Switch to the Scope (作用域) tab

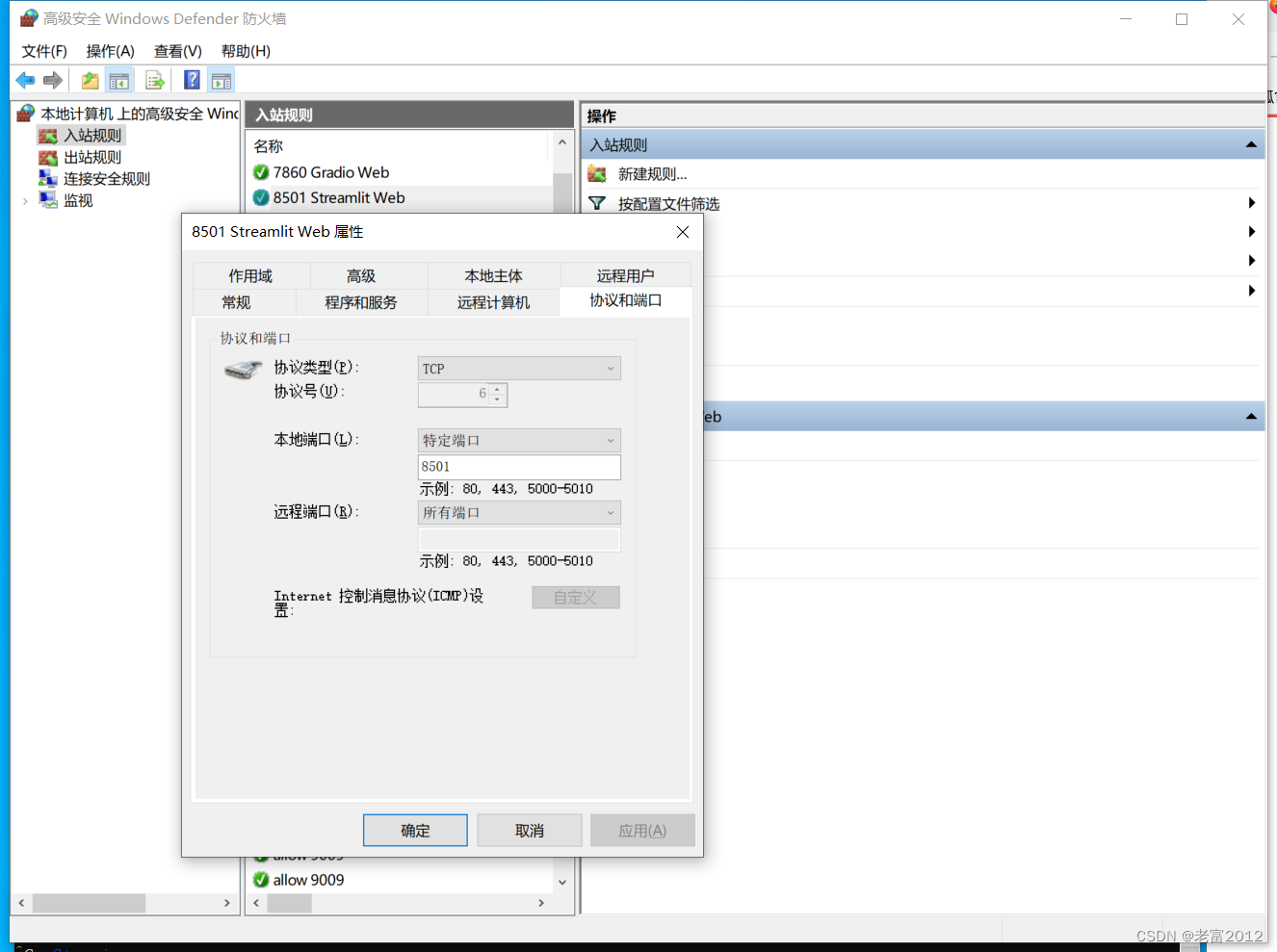click(x=250, y=275)
